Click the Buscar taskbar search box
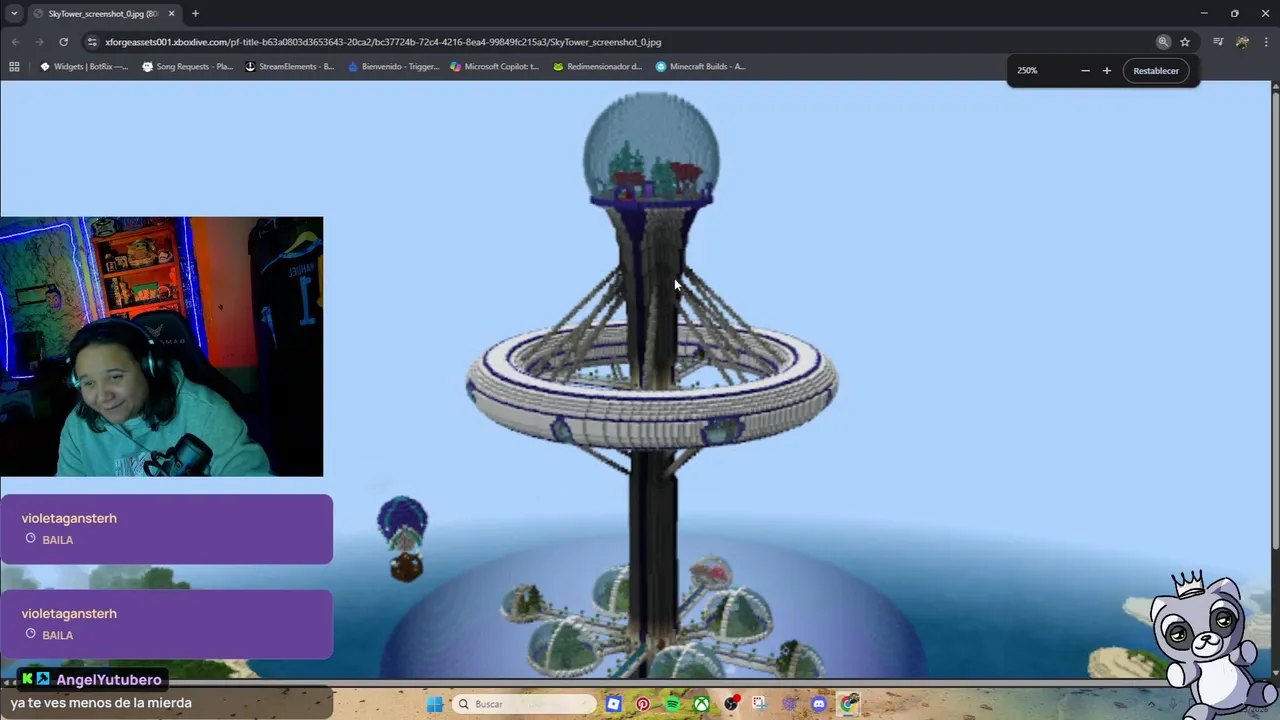Image resolution: width=1280 pixels, height=720 pixels. 525,704
